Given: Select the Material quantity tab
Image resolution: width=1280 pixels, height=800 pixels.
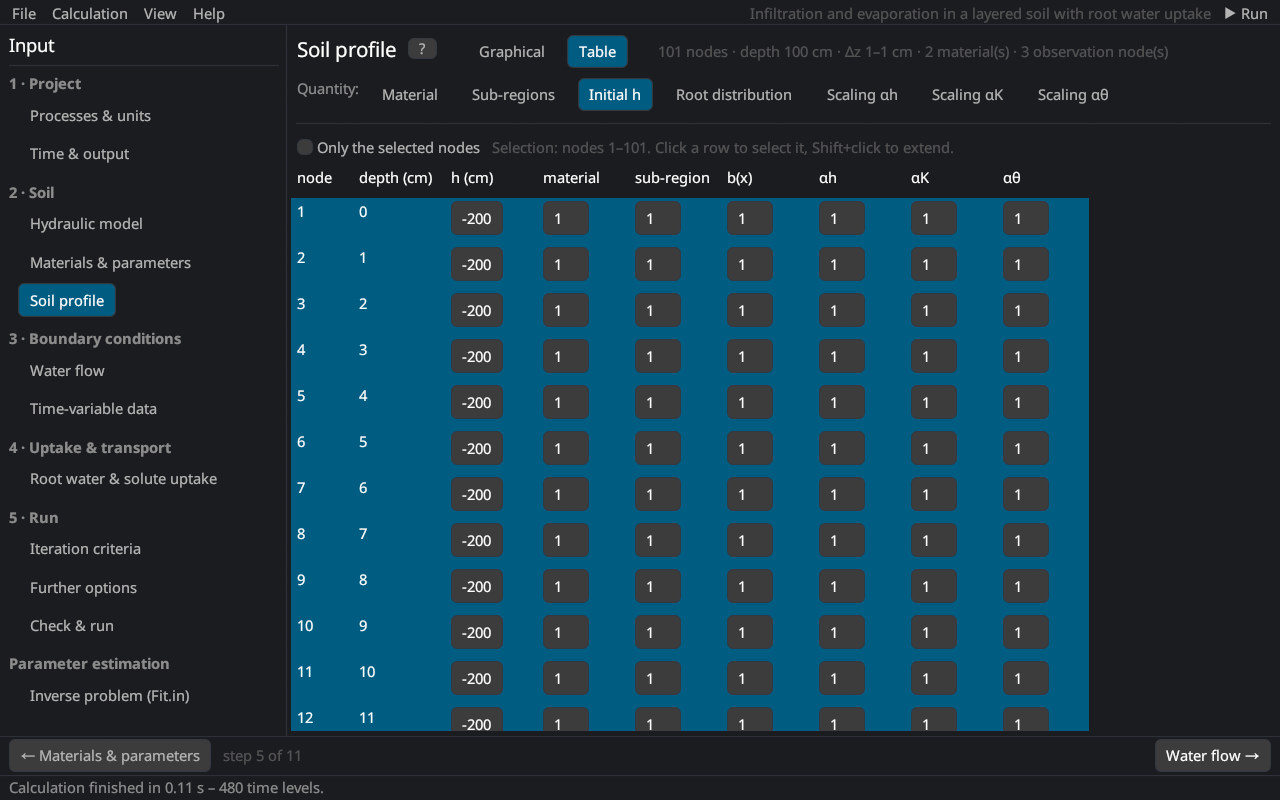Looking at the screenshot, I should coord(410,95).
